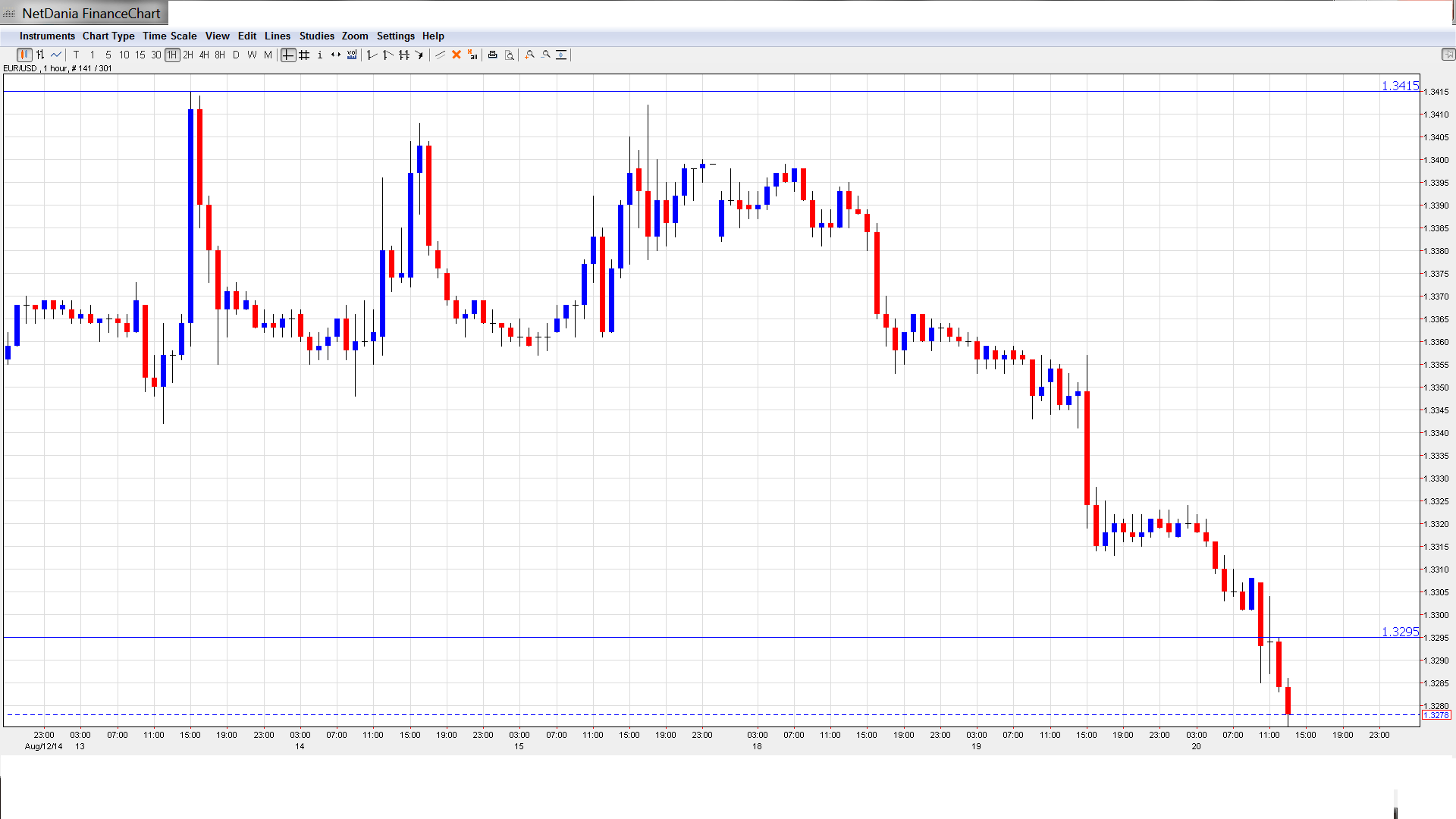Delete all lines using the red X all icon

pyautogui.click(x=472, y=55)
